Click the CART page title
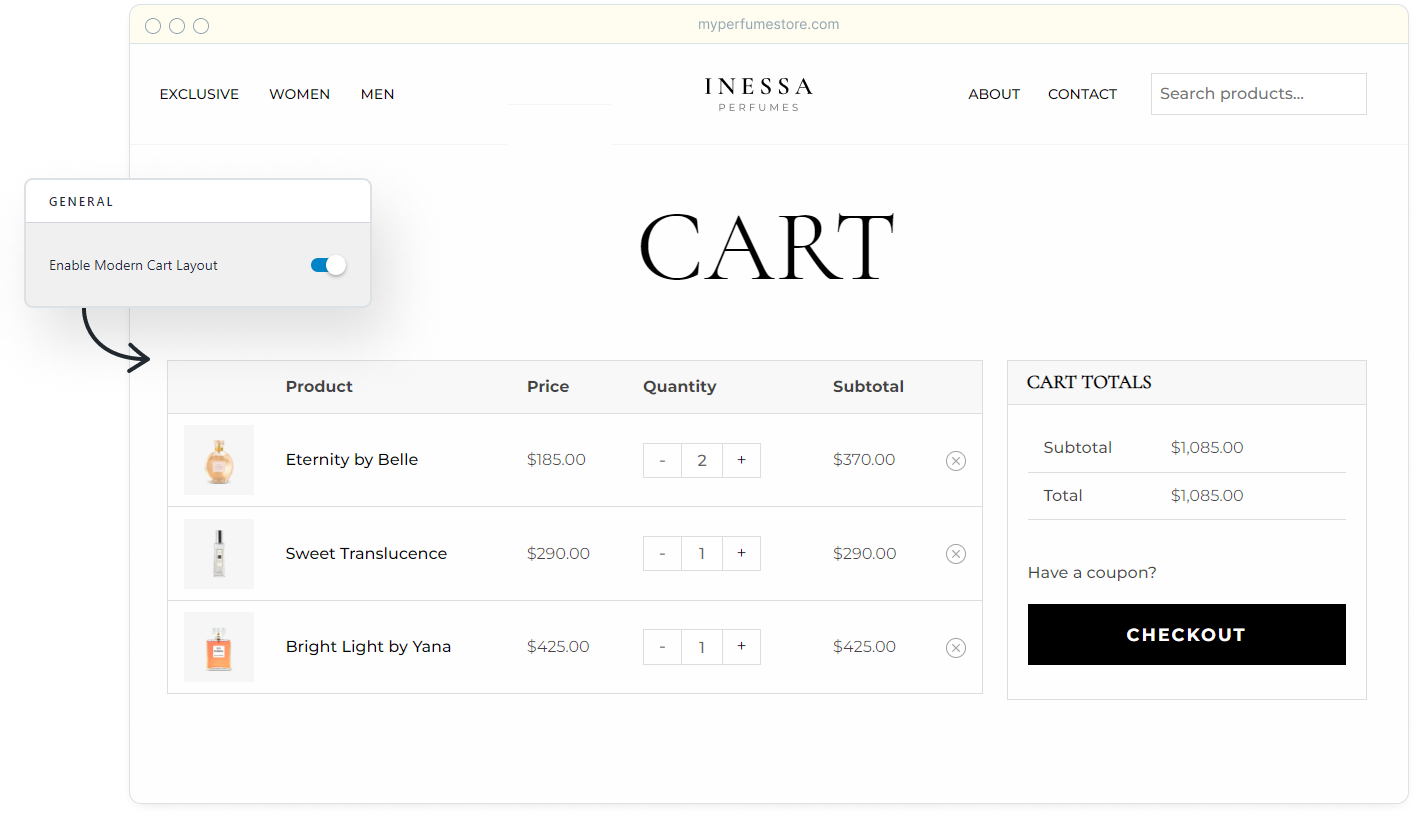 [x=766, y=247]
